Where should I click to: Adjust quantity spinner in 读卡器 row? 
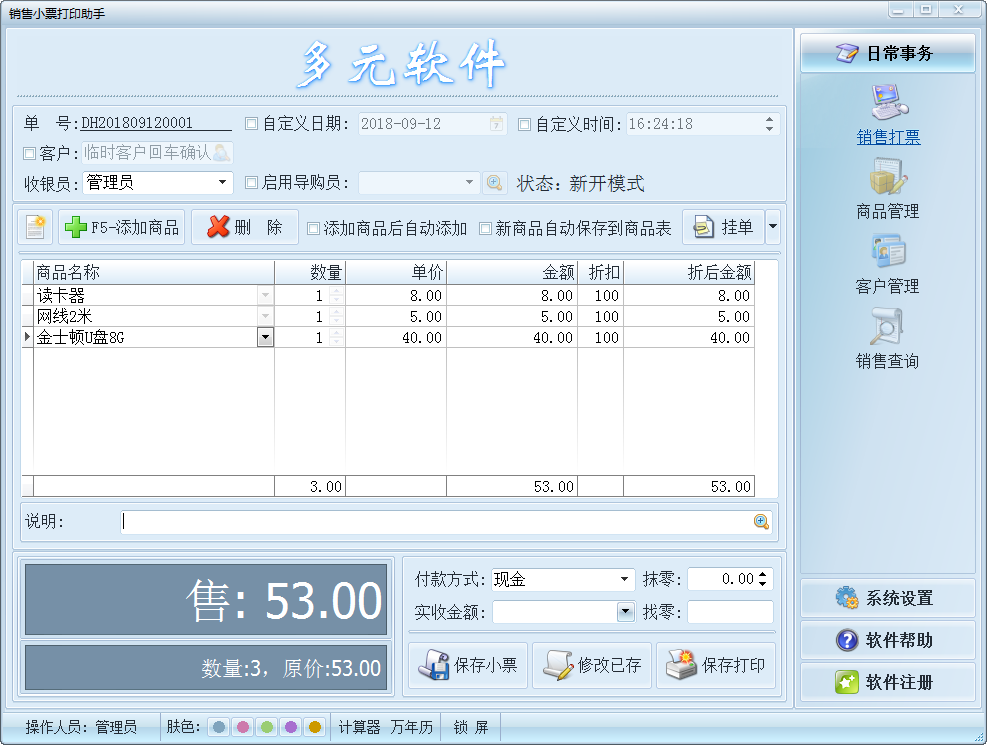coord(337,295)
